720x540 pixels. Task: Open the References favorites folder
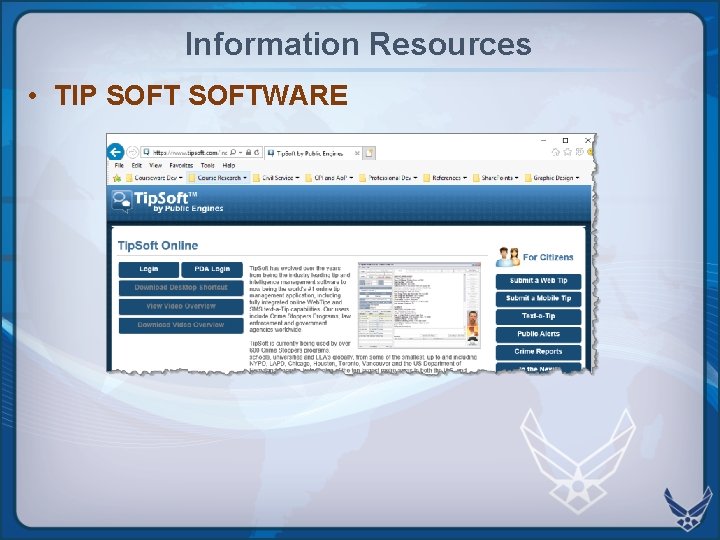[445, 178]
